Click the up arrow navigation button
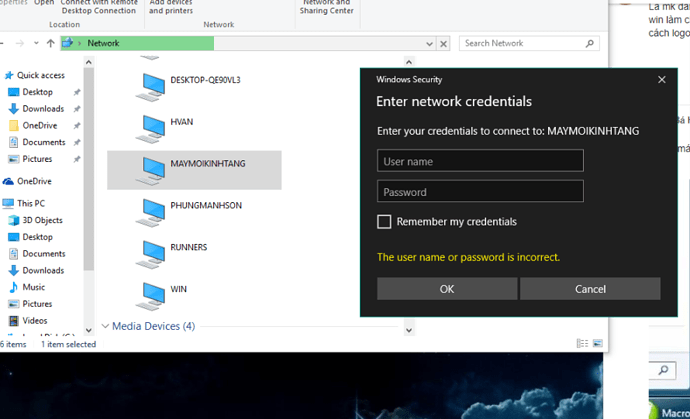This screenshot has width=690, height=419. click(x=50, y=44)
